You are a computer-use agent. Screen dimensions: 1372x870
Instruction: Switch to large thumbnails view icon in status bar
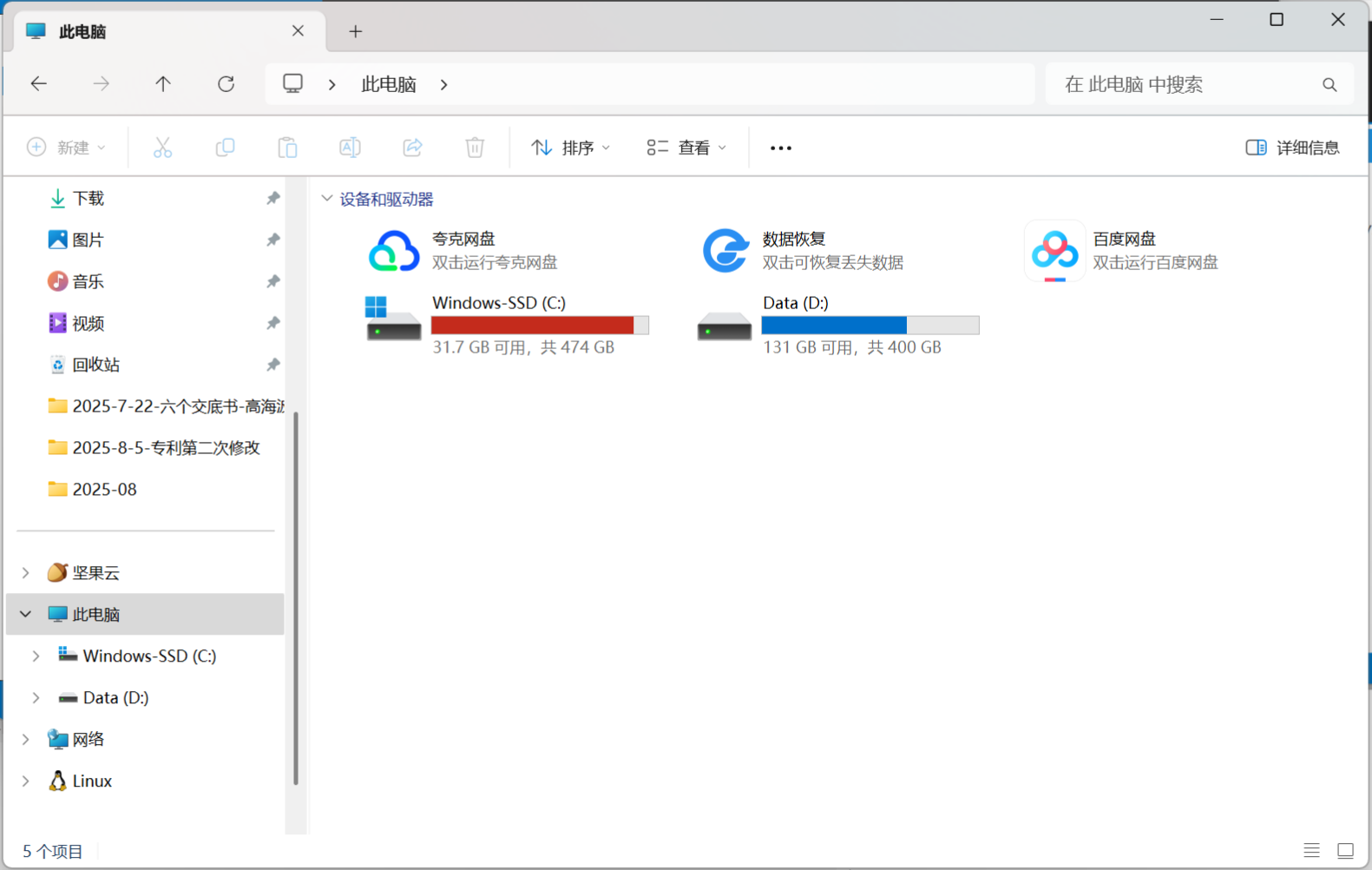(1346, 851)
